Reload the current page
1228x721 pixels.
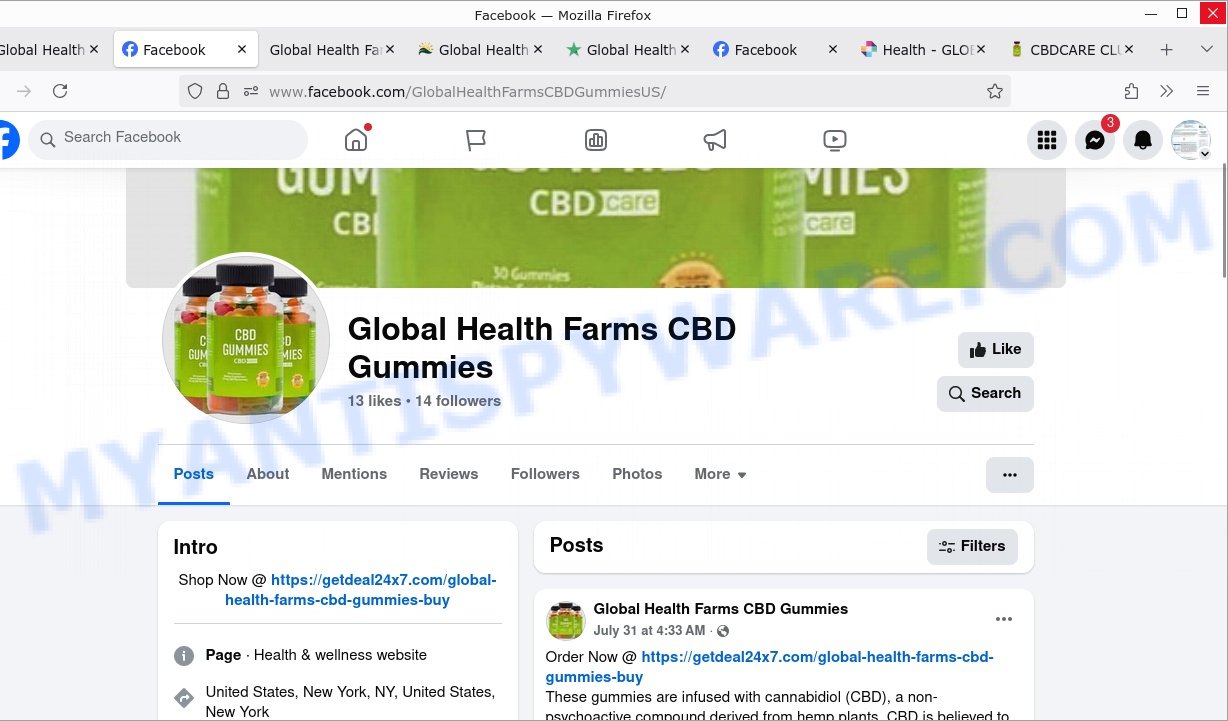[x=60, y=91]
